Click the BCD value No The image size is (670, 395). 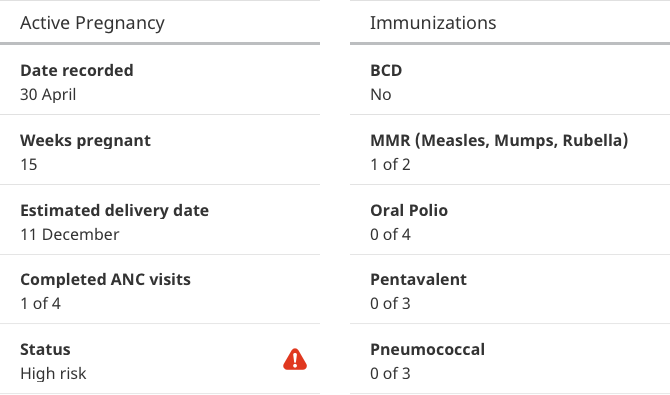(381, 94)
